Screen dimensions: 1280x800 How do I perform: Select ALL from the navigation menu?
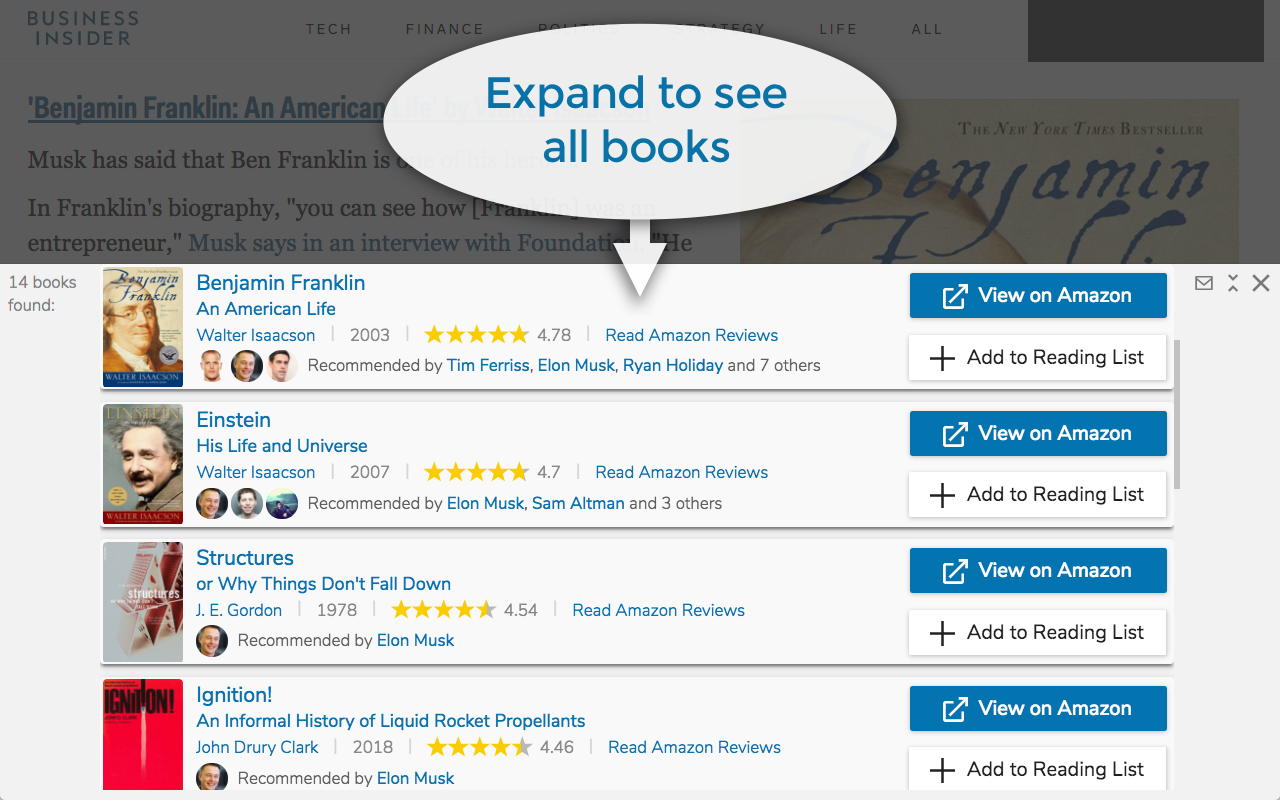click(926, 29)
